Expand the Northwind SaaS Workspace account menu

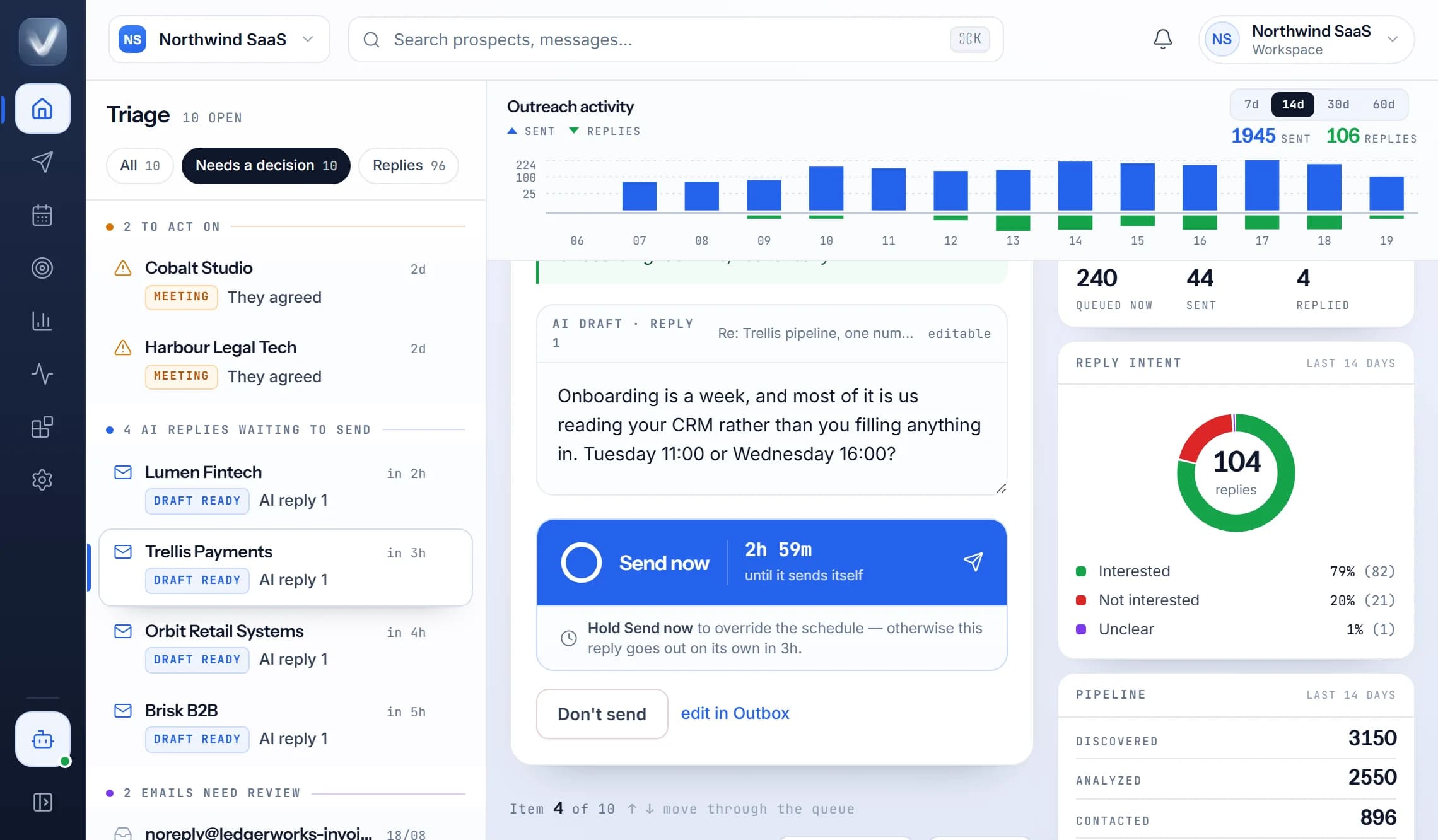tap(1306, 40)
